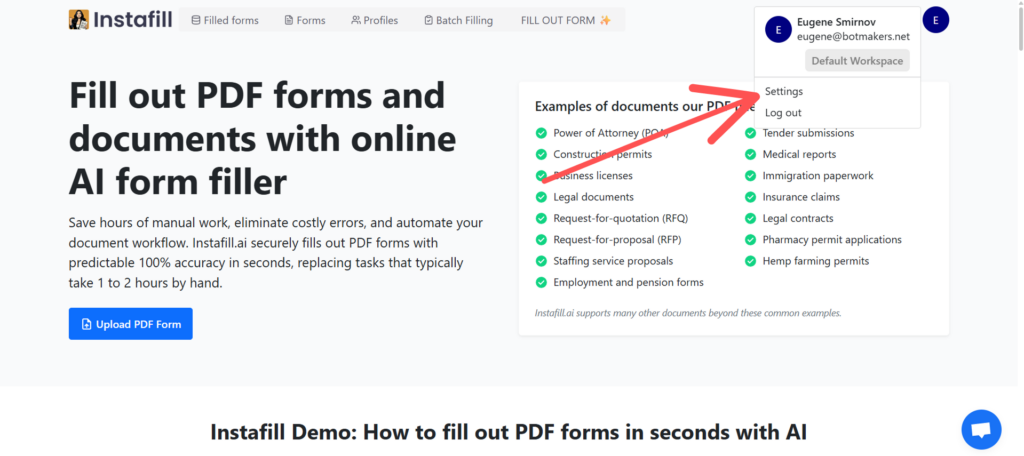Screen dimensions: 1024x456
Task: Click the 'Fill out PDF forms' main headline
Action: click(263, 139)
